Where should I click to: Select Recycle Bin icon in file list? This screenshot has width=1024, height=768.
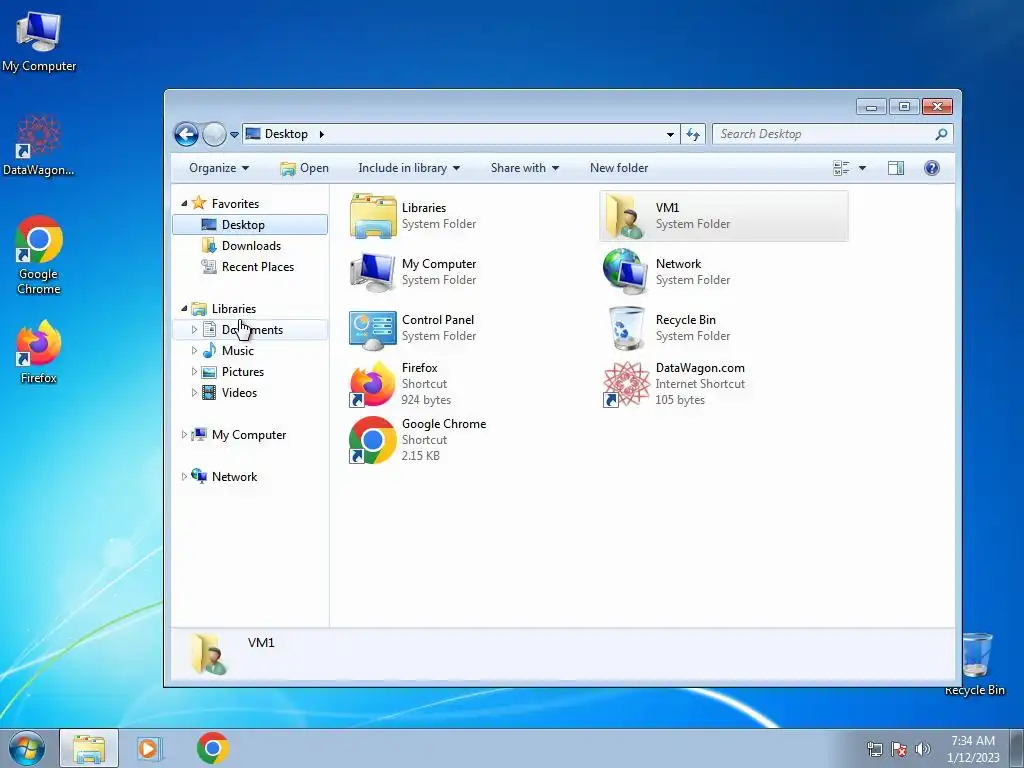point(626,328)
